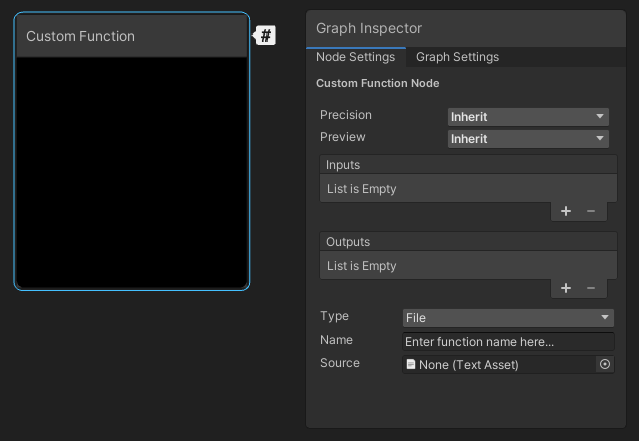Viewport: 639px width, 441px height.
Task: Add a new entry to Inputs list
Action: (x=566, y=211)
